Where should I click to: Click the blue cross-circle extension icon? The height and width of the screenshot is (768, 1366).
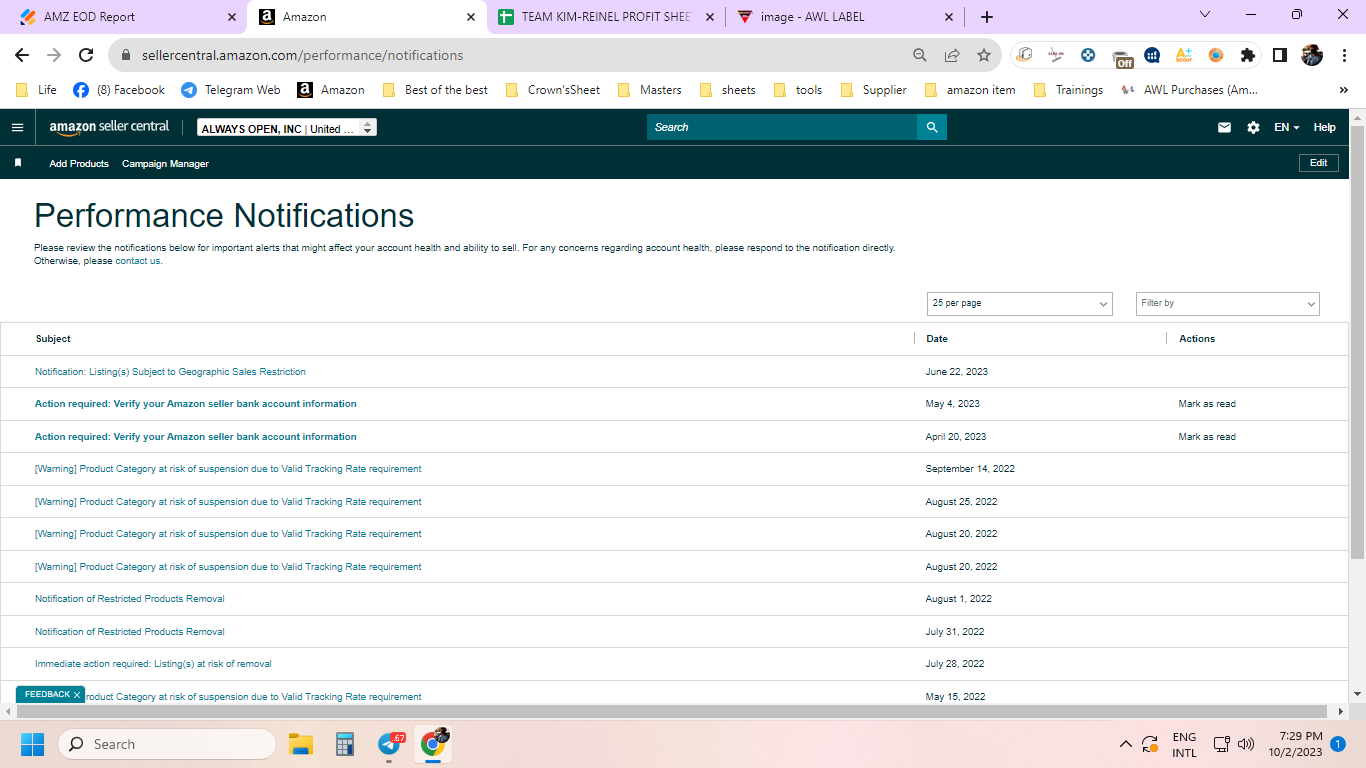coord(1088,56)
